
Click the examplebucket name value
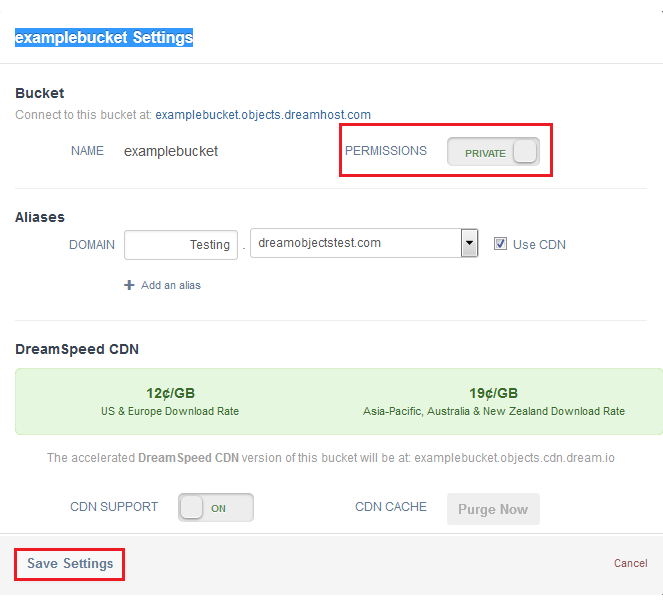(x=171, y=151)
